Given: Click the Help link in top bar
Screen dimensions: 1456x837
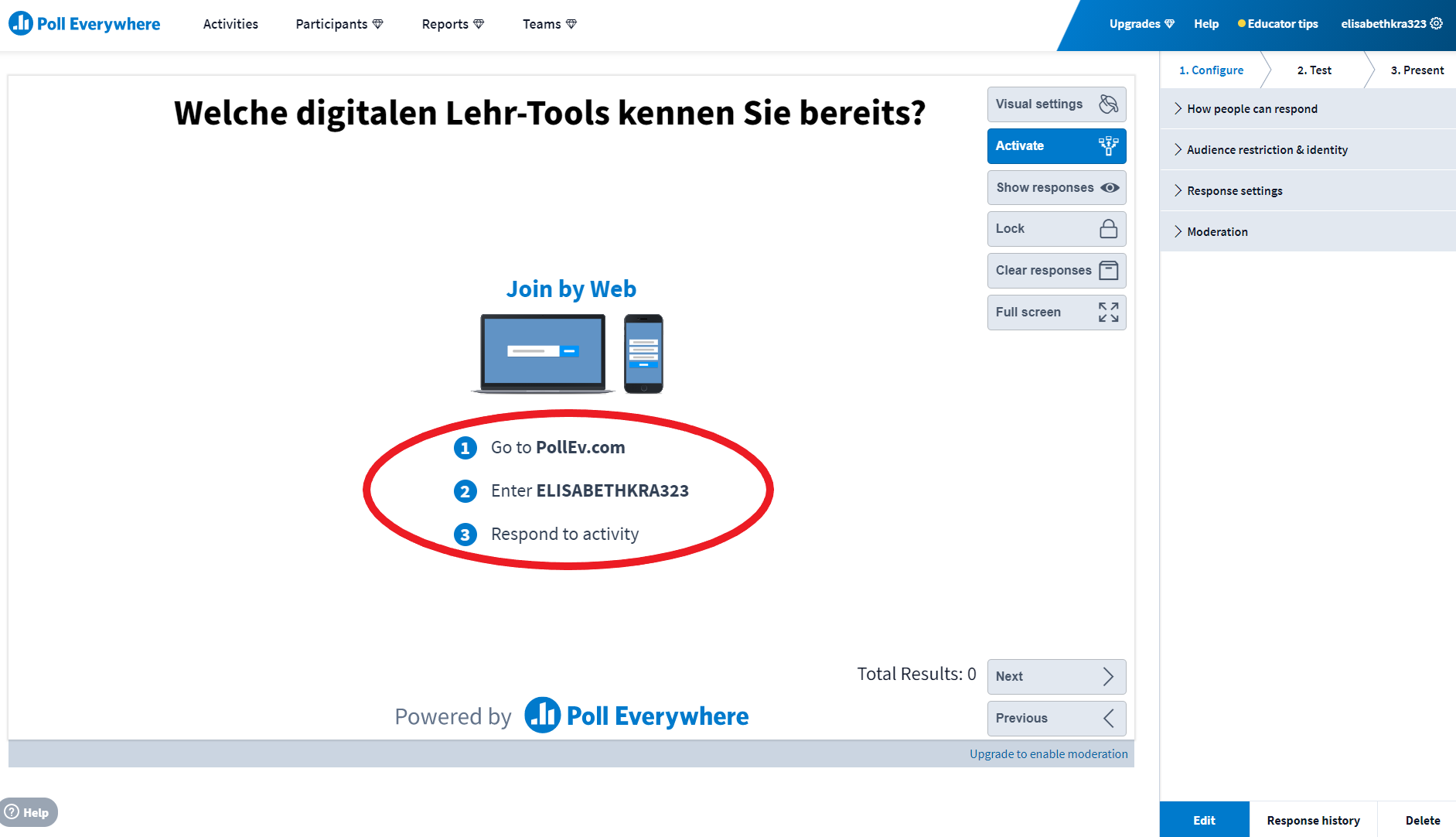Looking at the screenshot, I should [x=1206, y=24].
